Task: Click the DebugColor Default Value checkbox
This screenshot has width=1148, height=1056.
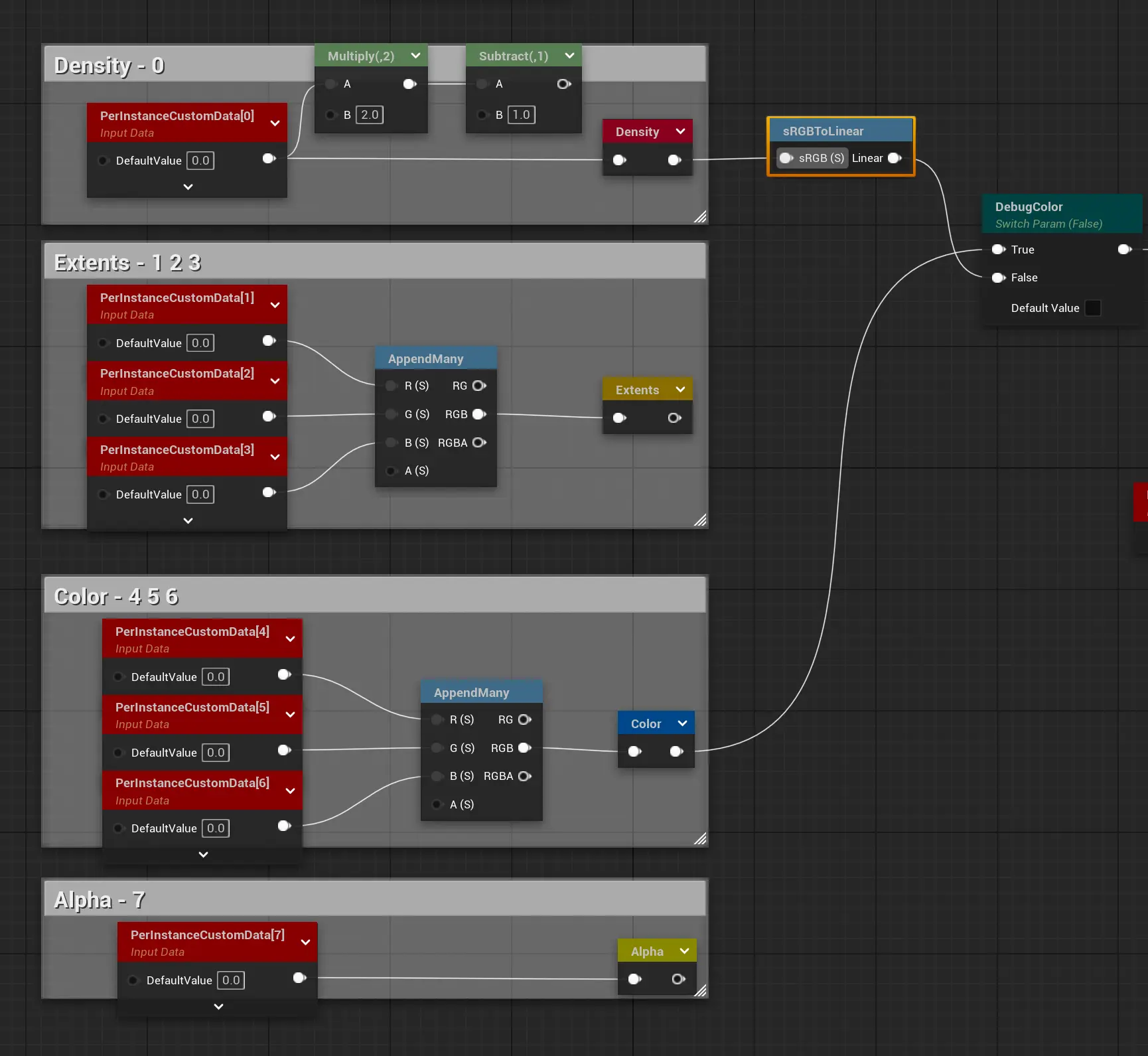Action: click(1092, 308)
